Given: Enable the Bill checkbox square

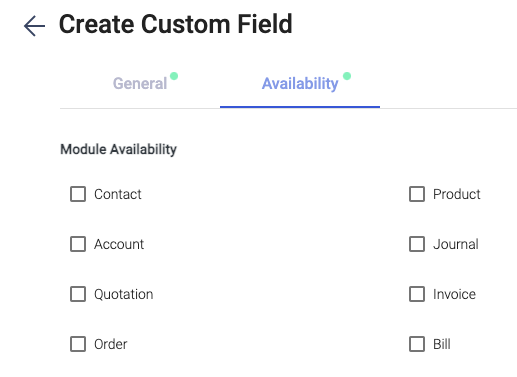Looking at the screenshot, I should click(x=417, y=344).
